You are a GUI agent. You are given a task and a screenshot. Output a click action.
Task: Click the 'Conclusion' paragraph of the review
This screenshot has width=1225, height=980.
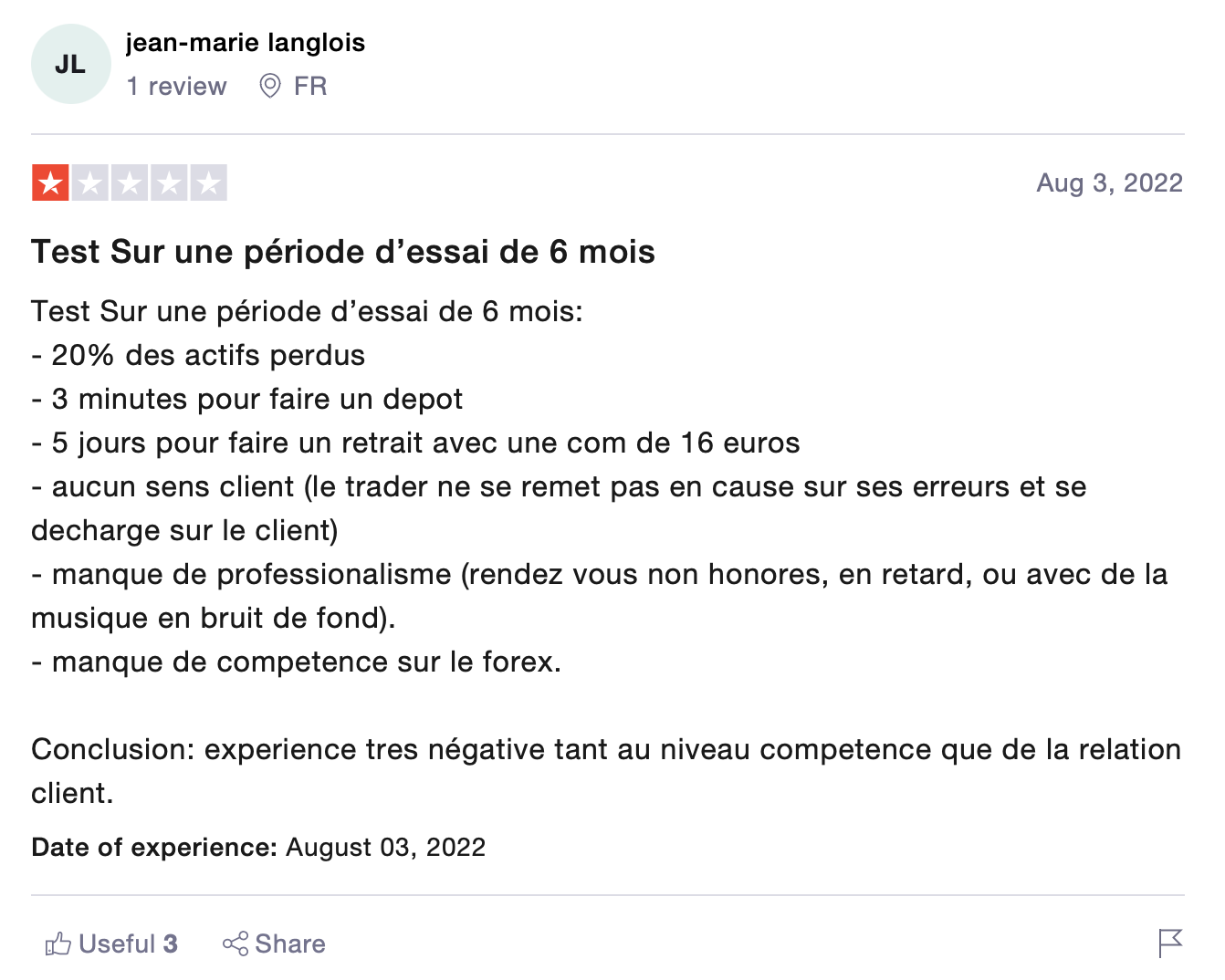click(606, 771)
